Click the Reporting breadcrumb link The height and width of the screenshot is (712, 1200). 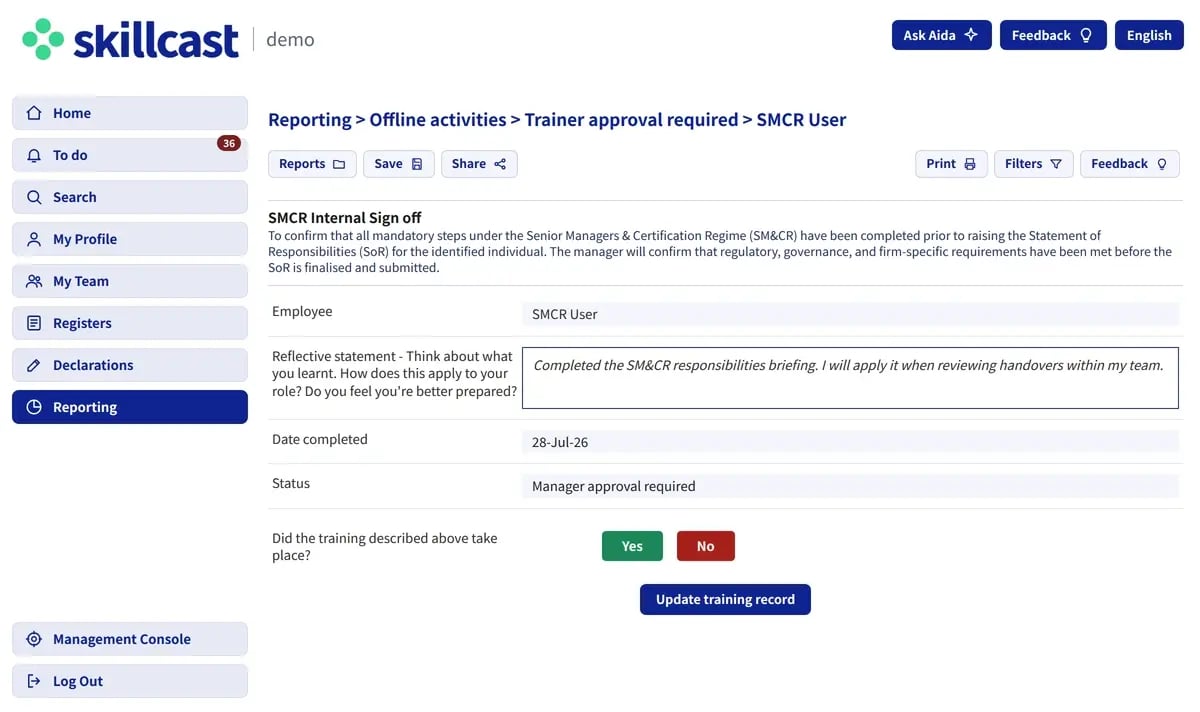(x=310, y=120)
